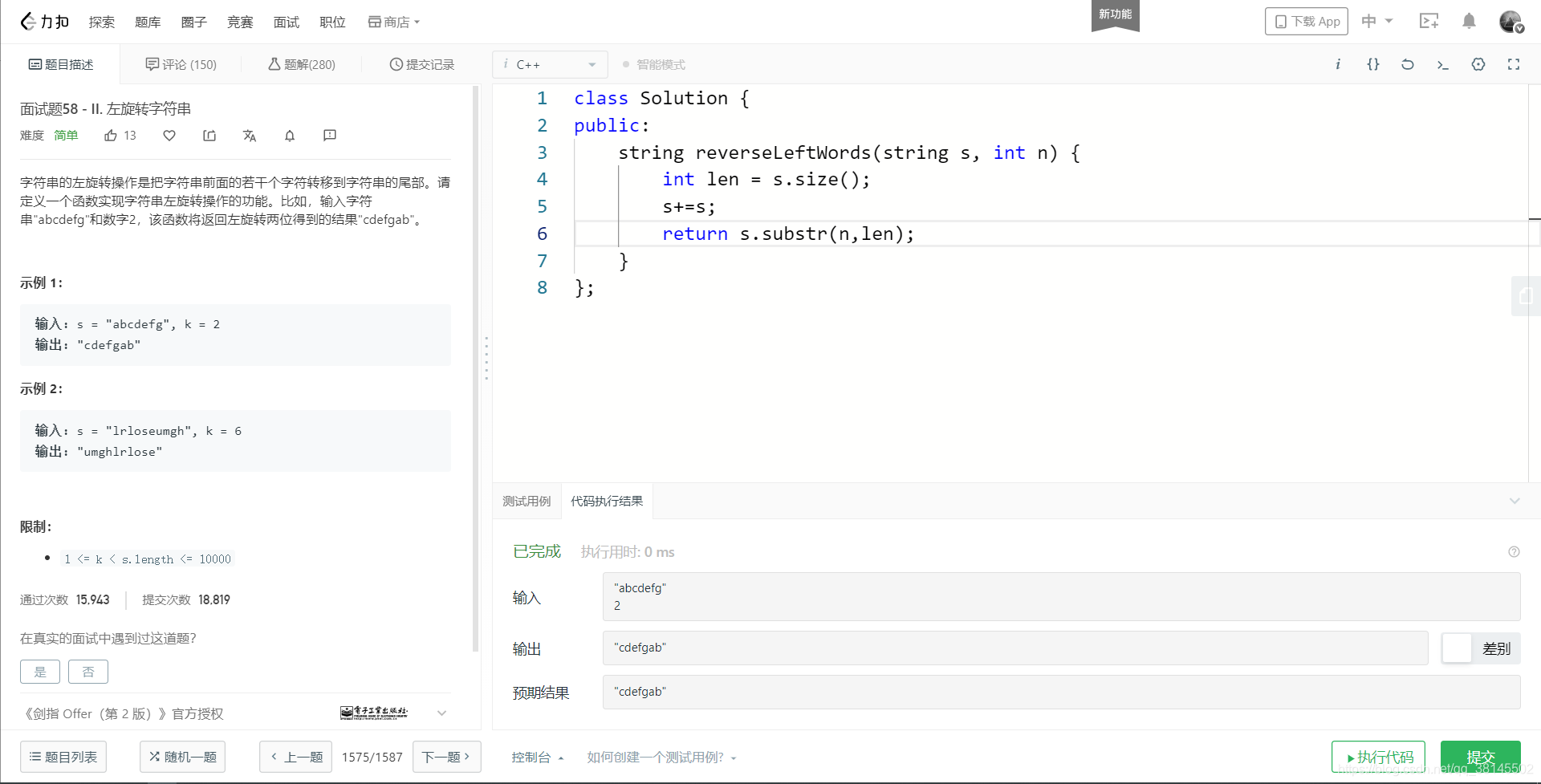Click the LeetCode 力扣 logo

click(x=45, y=22)
